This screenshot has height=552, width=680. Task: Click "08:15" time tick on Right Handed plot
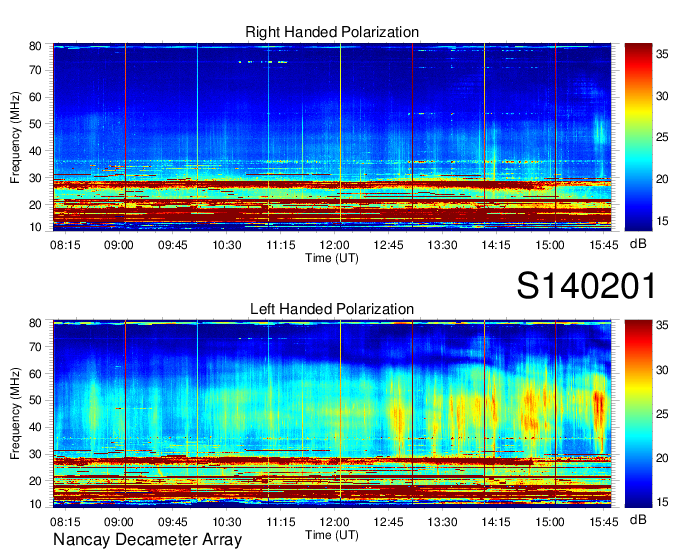pos(65,245)
